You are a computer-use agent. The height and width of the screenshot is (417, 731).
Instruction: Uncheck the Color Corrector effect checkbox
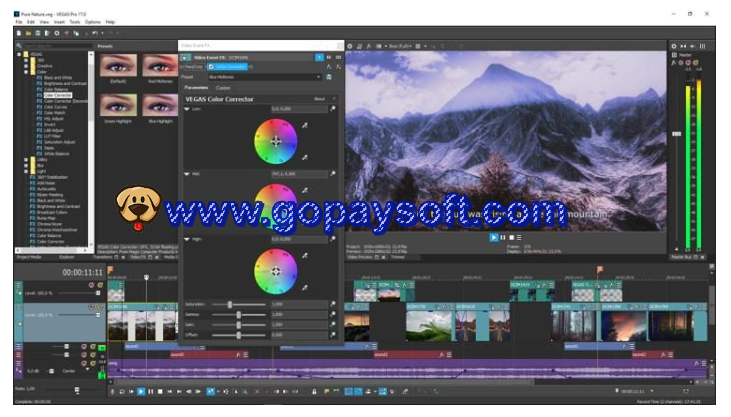pyautogui.click(x=211, y=67)
